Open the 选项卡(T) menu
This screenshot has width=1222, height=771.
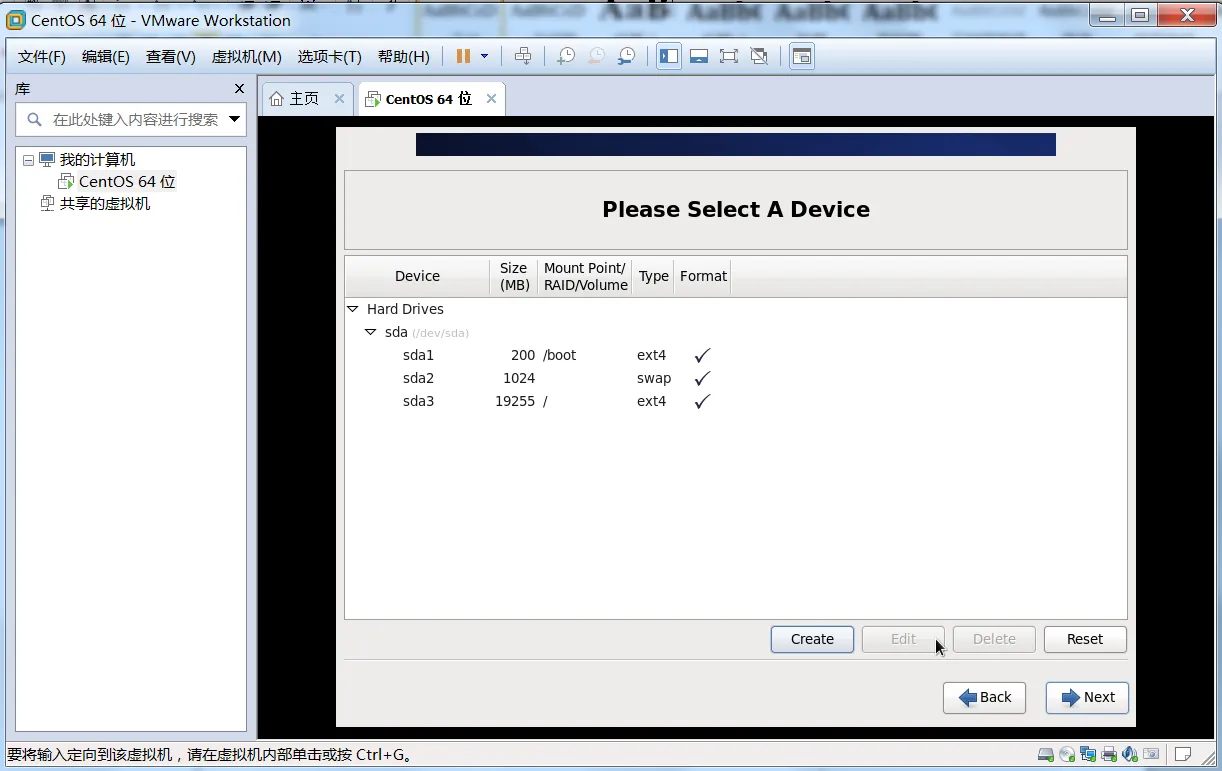330,57
